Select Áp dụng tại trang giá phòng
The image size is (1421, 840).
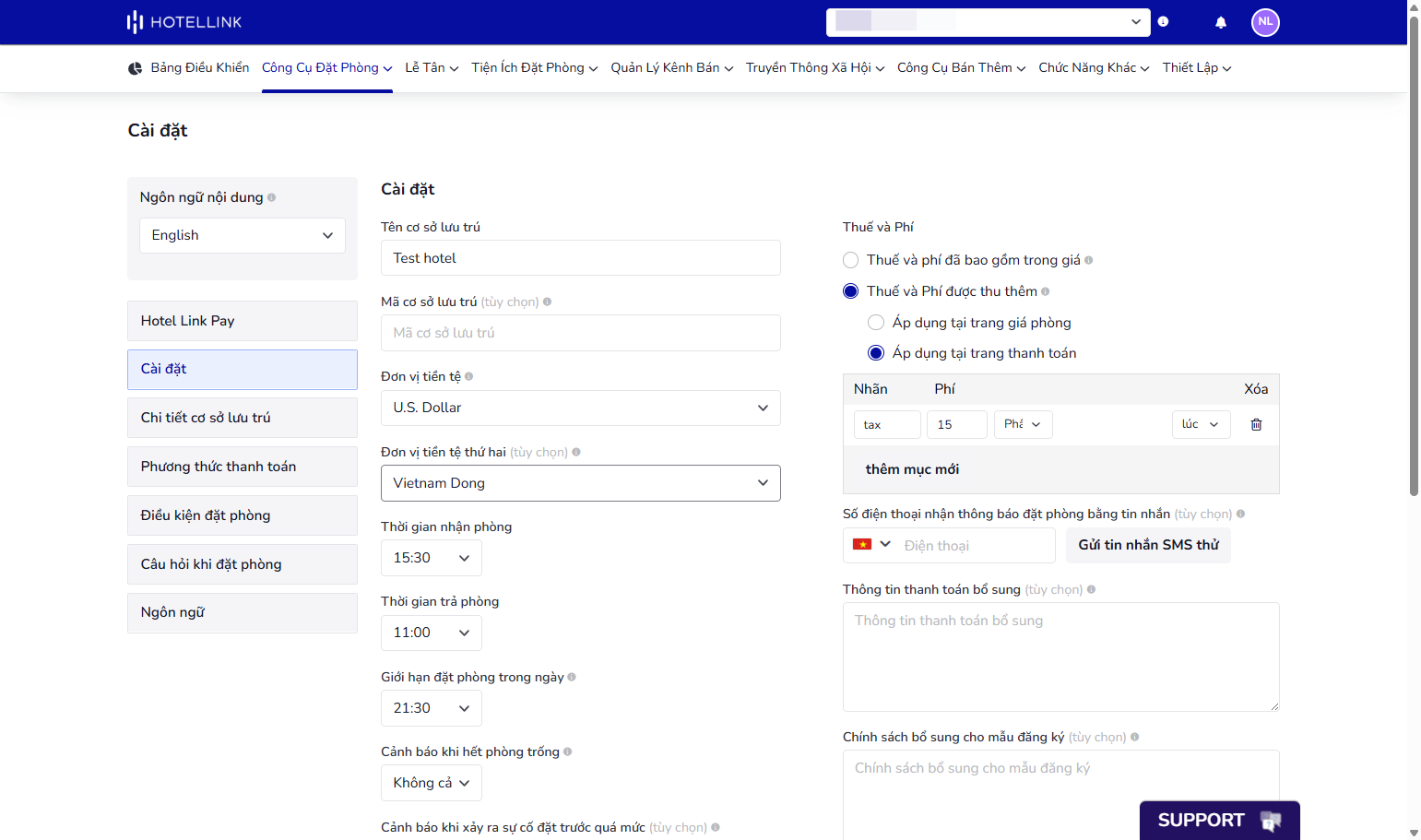pyautogui.click(x=876, y=323)
